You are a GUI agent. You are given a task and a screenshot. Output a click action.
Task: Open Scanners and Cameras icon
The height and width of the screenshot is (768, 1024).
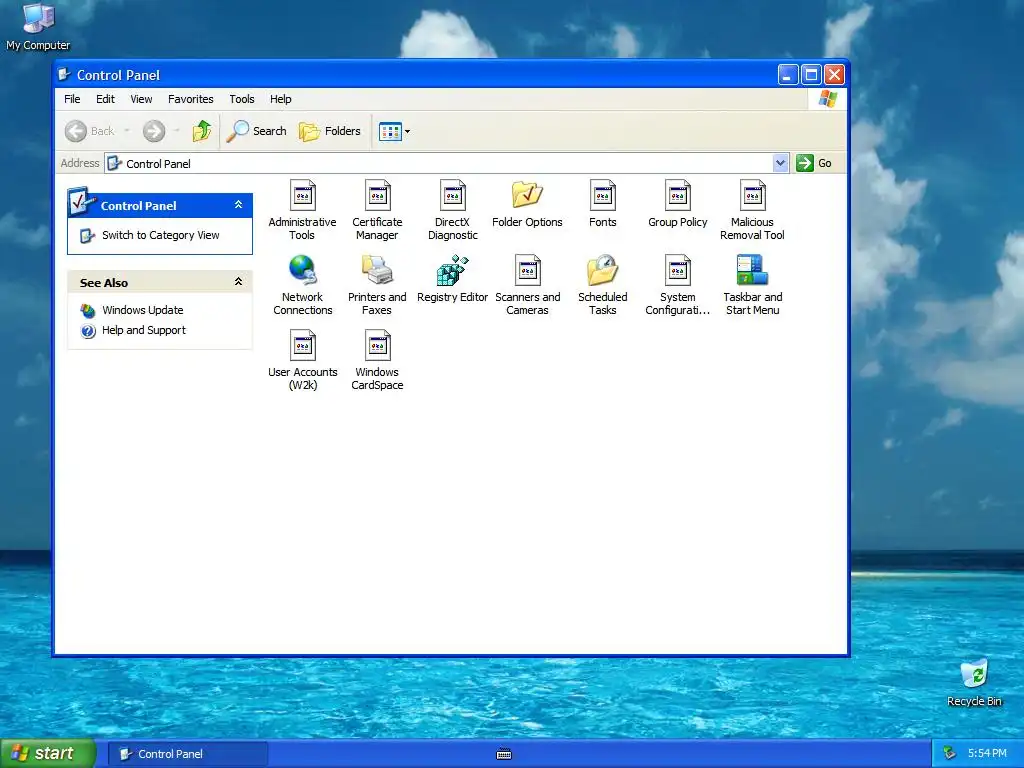point(527,285)
